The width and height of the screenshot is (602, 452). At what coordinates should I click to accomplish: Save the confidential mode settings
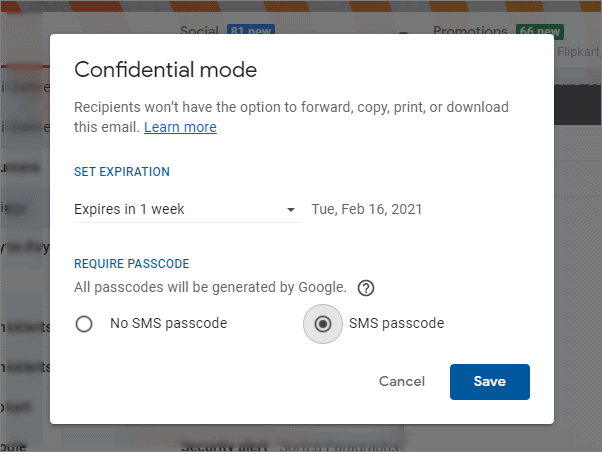[x=490, y=382]
